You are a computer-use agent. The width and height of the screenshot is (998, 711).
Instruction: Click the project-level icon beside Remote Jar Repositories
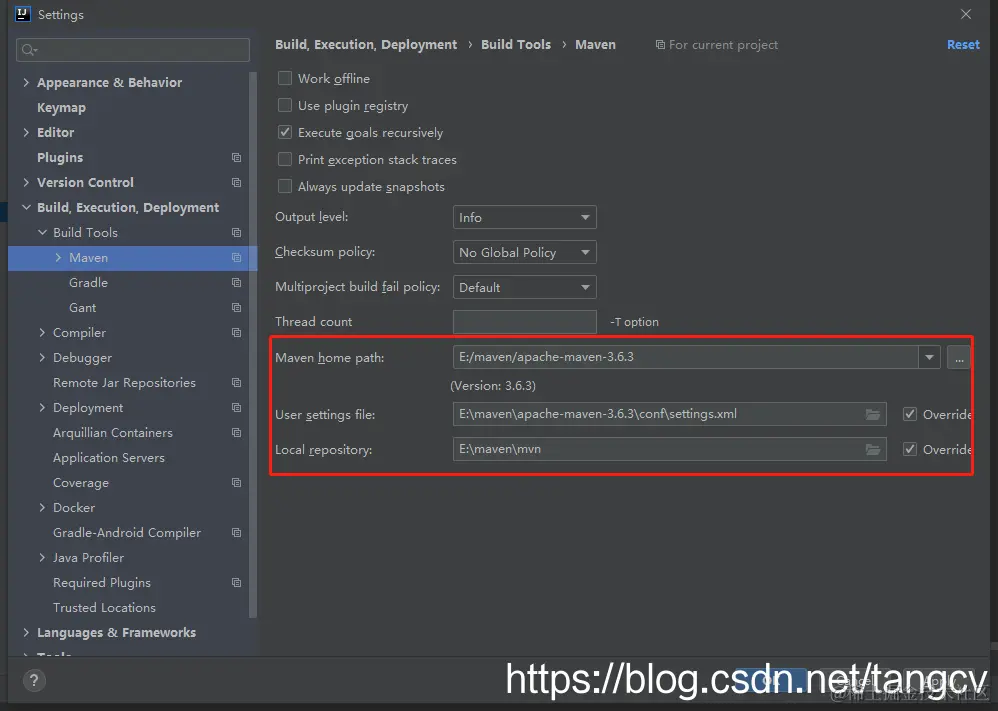click(x=236, y=383)
